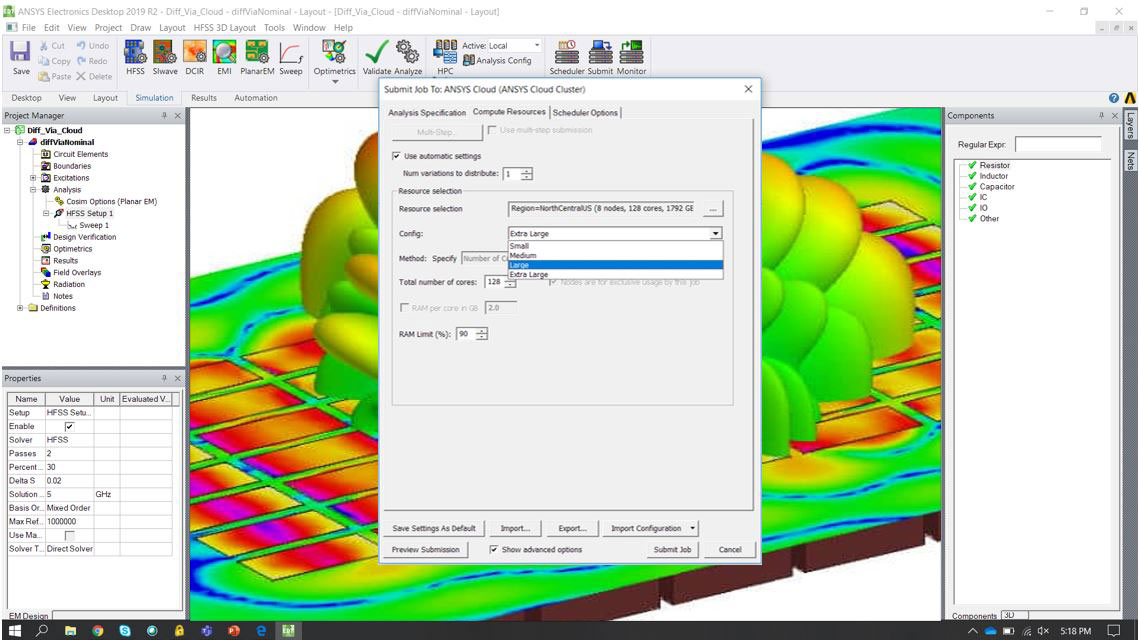Click Cancel in the submit dialog
The height and width of the screenshot is (640, 1139).
(x=729, y=550)
